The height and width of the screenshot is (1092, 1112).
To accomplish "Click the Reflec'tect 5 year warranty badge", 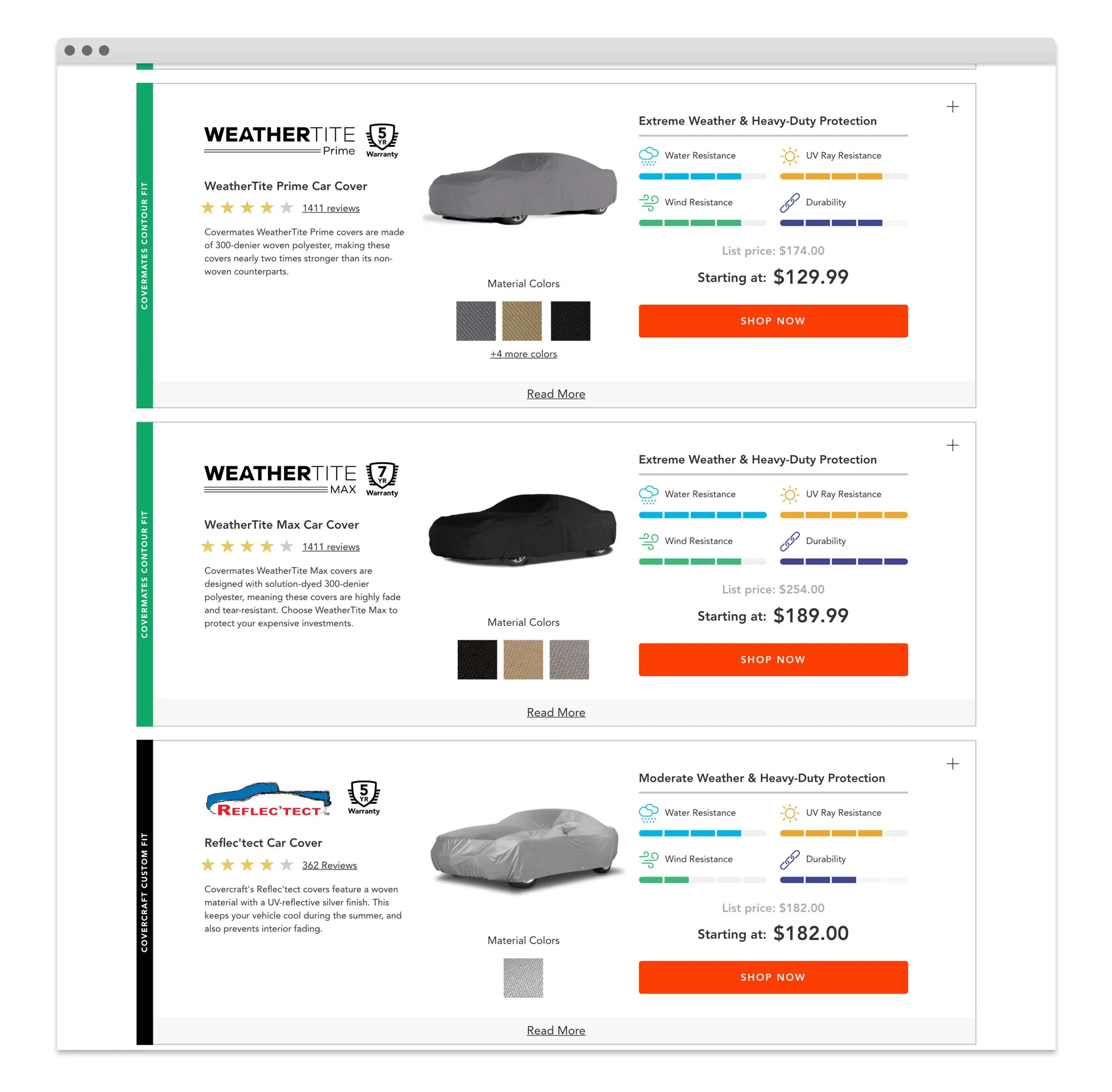I will [x=363, y=797].
